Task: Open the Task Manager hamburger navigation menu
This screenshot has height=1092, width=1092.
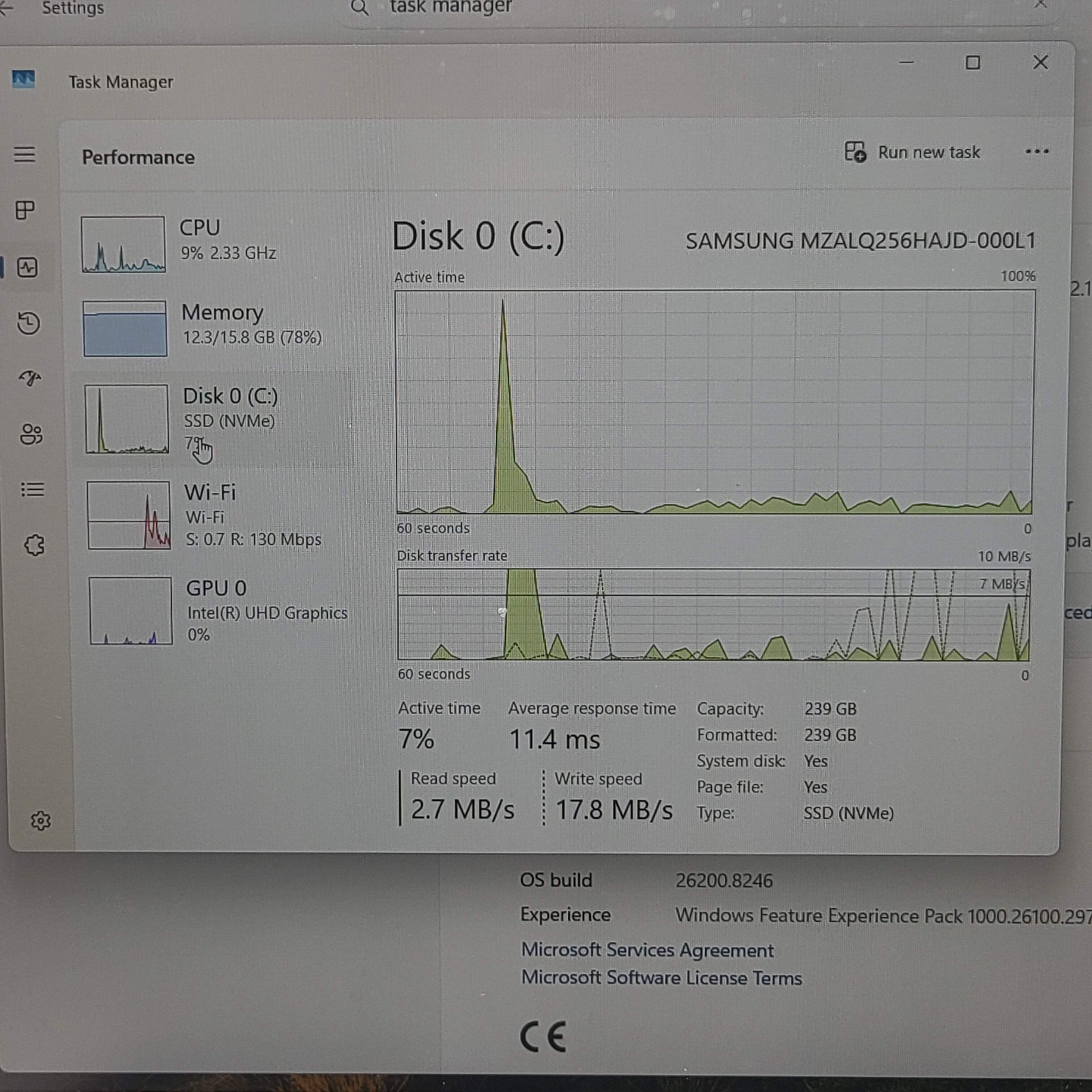Action: (25, 154)
